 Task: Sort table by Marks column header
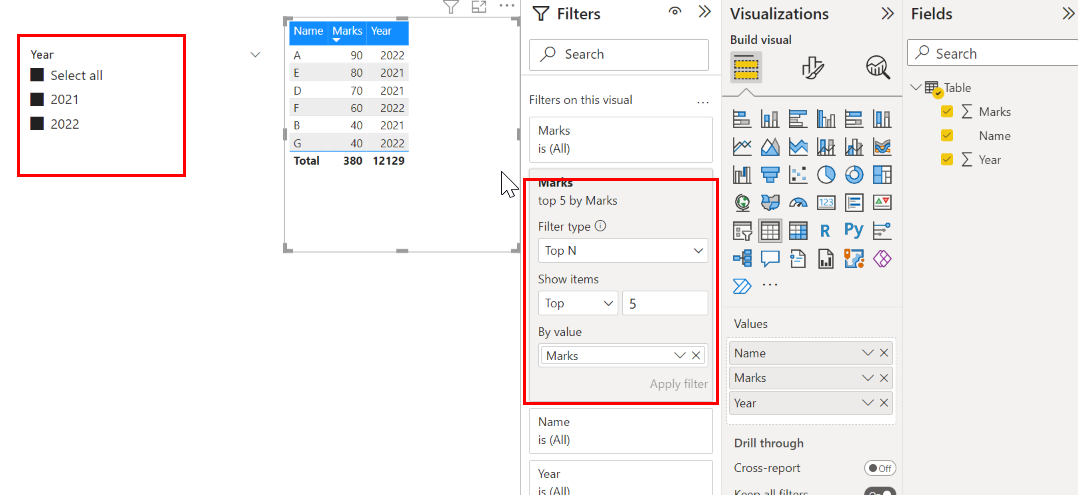[x=346, y=31]
